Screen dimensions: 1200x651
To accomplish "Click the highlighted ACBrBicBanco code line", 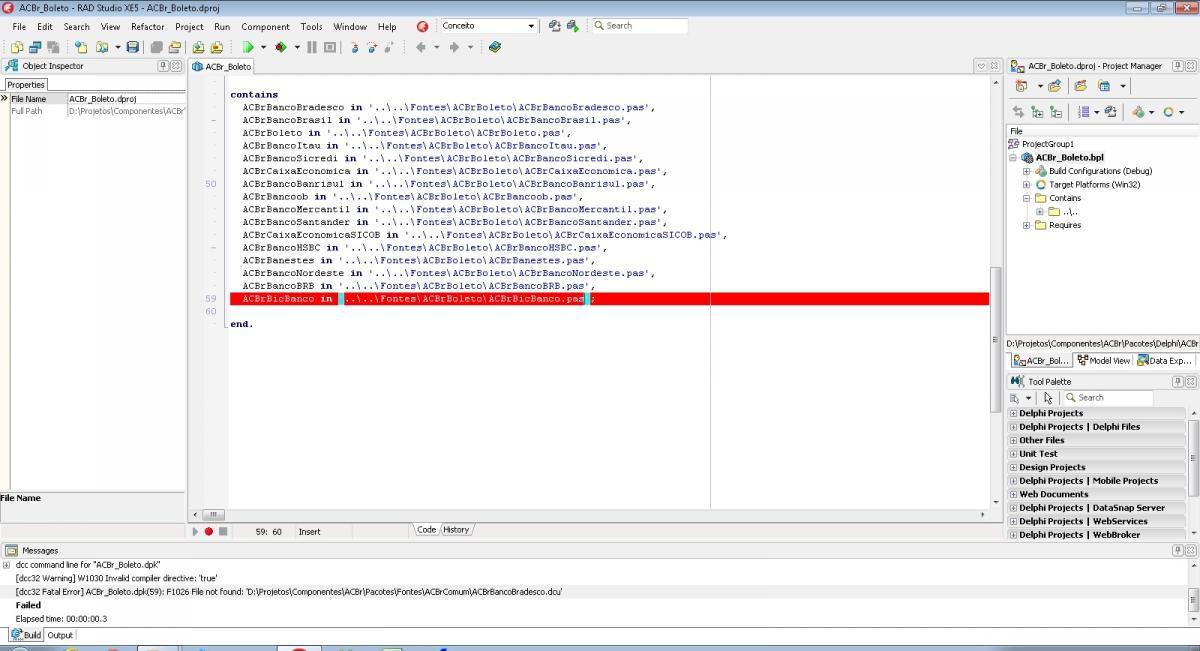I will [609, 298].
